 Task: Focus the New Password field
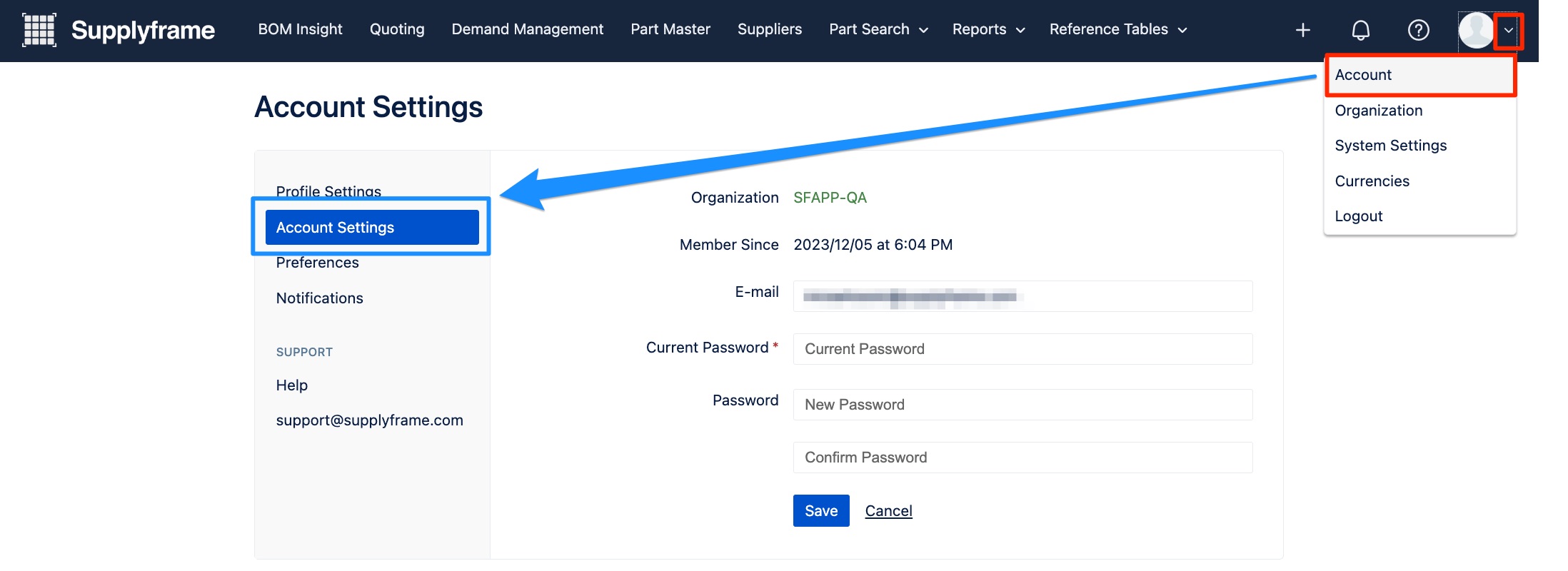pos(1022,405)
